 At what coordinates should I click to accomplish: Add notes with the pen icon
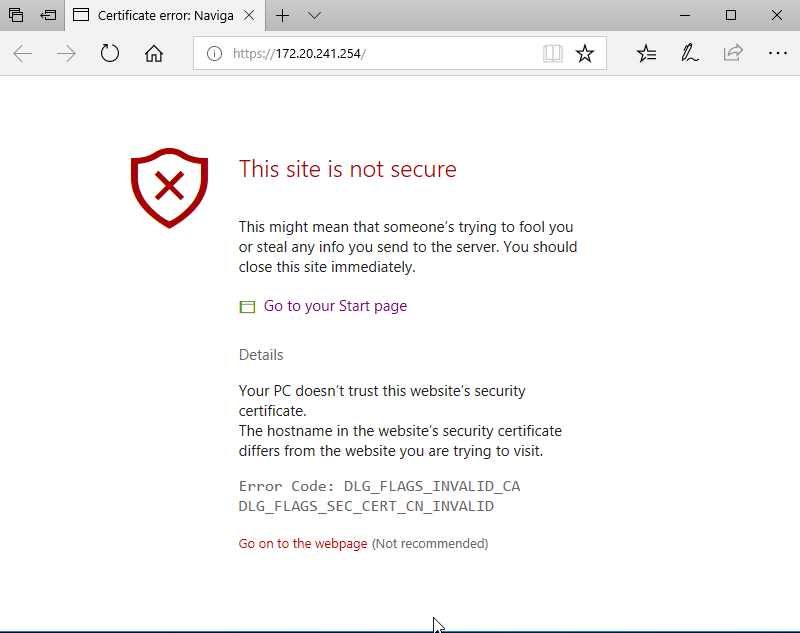click(x=689, y=53)
